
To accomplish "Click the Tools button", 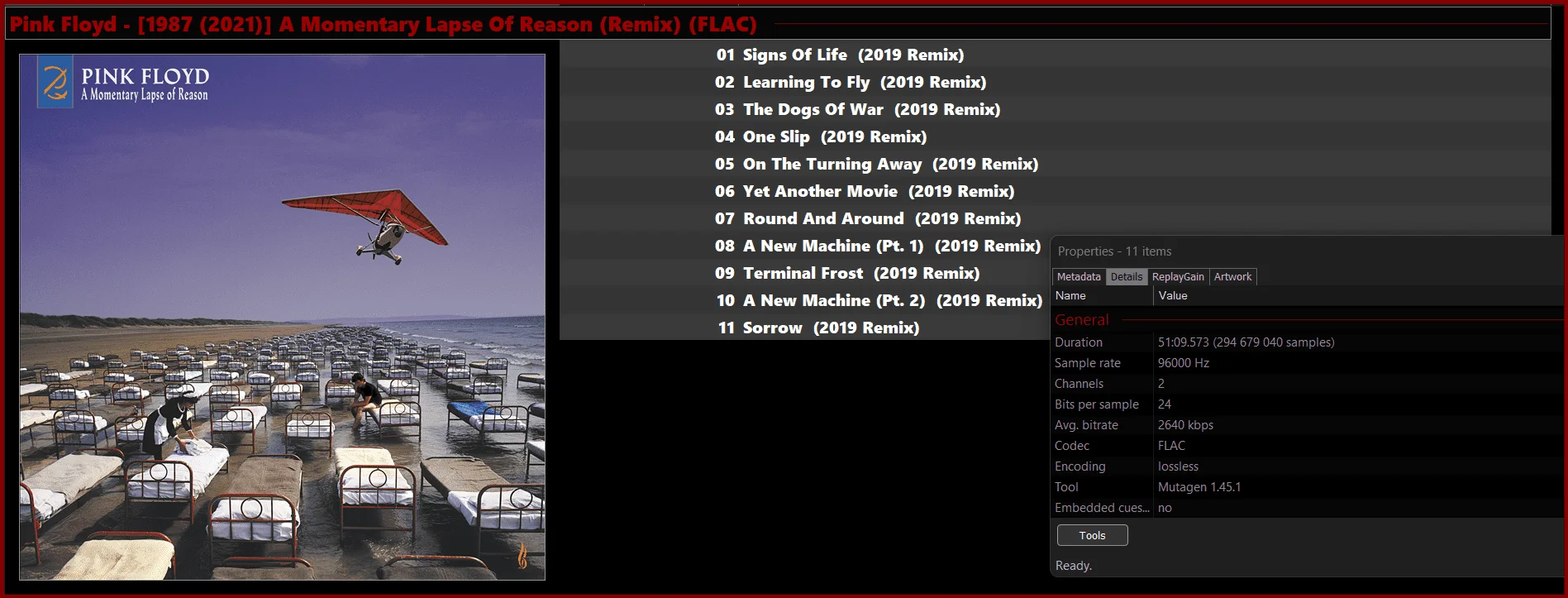I will 1092,535.
